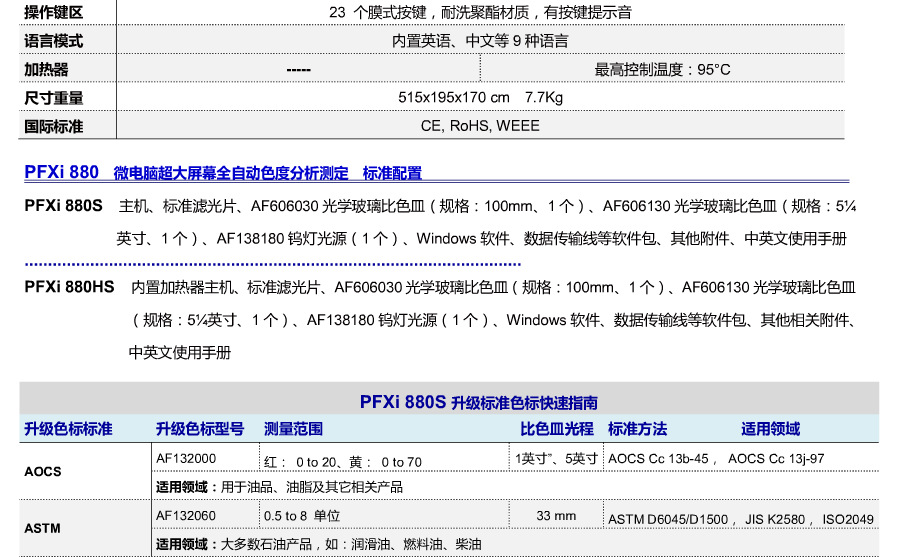The height and width of the screenshot is (557, 923).
Task: Click the text AOCS Cc 13j-97
Action: (776, 459)
